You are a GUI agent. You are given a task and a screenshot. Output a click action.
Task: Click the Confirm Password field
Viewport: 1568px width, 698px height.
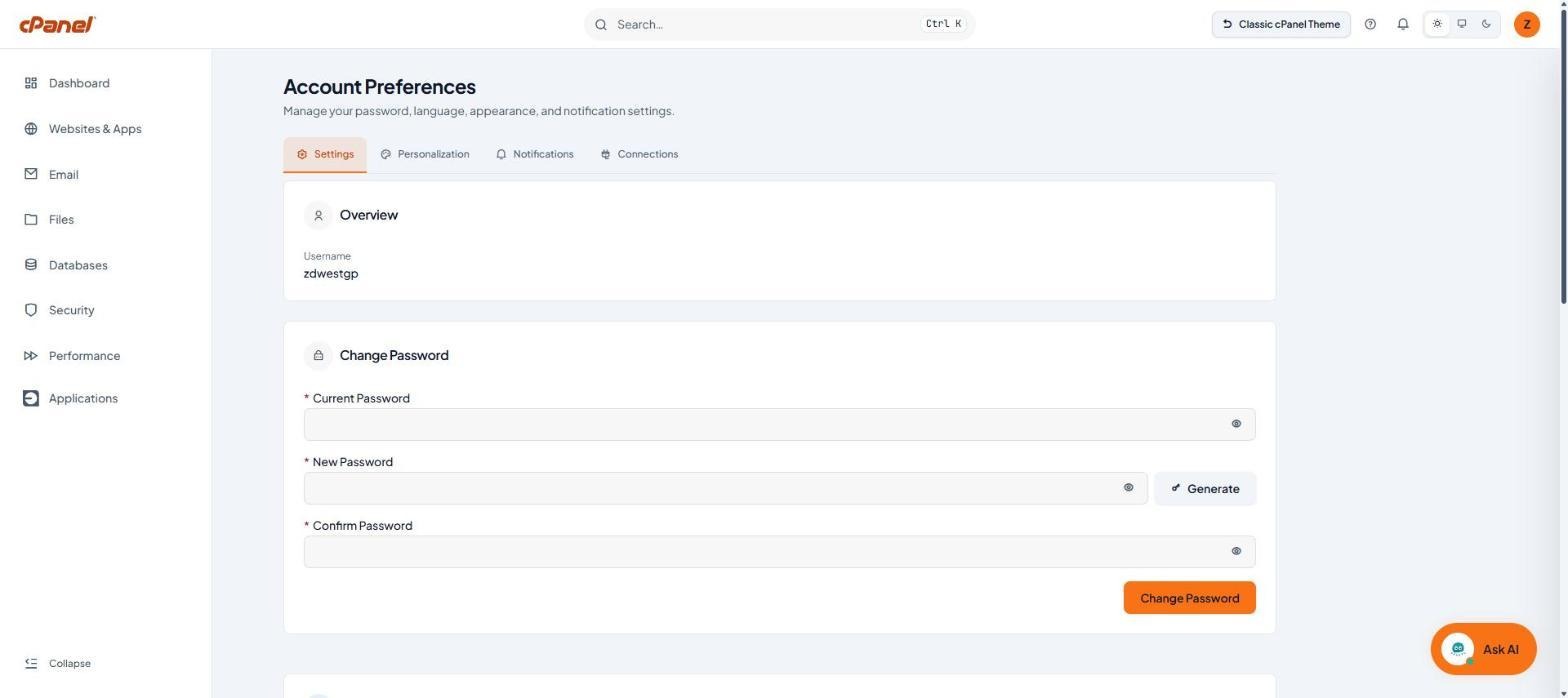click(780, 552)
